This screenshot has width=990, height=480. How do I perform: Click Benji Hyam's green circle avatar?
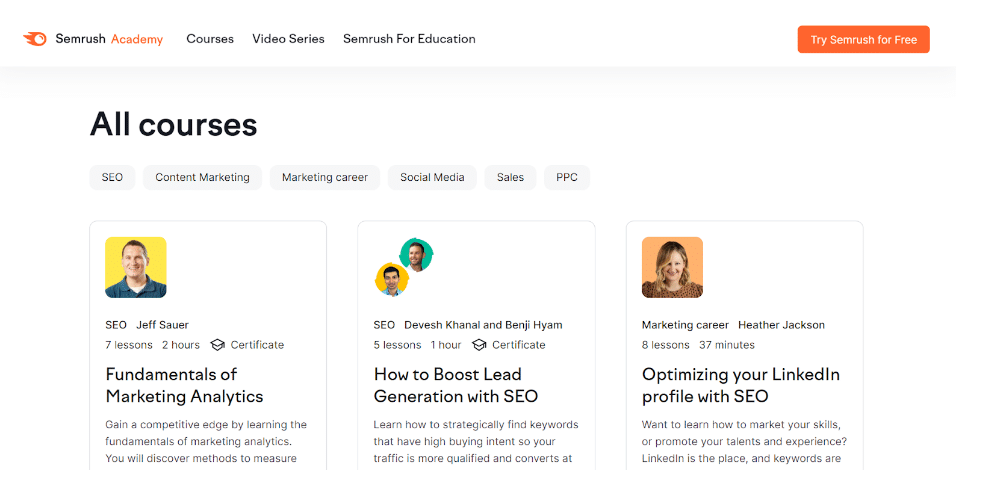click(x=416, y=255)
